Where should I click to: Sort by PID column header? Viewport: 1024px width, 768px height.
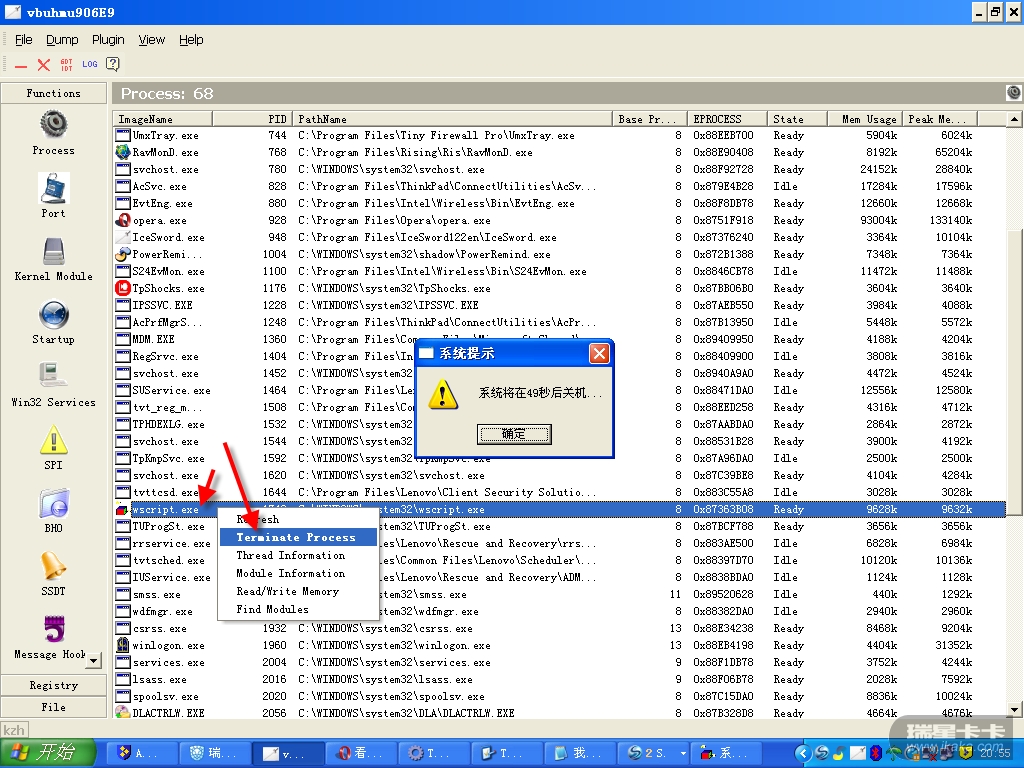pyautogui.click(x=252, y=119)
